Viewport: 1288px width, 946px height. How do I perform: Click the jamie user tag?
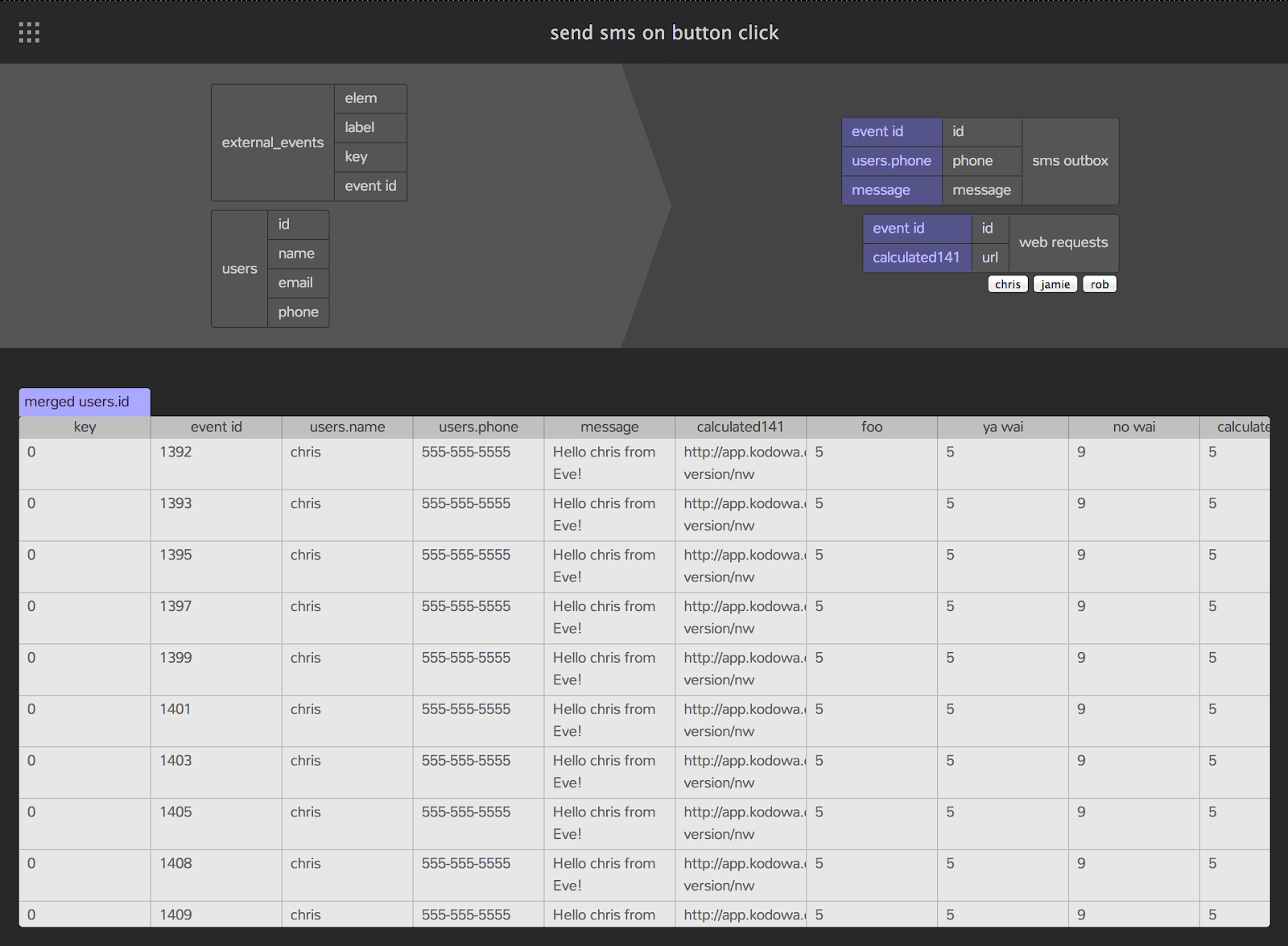pyautogui.click(x=1055, y=284)
